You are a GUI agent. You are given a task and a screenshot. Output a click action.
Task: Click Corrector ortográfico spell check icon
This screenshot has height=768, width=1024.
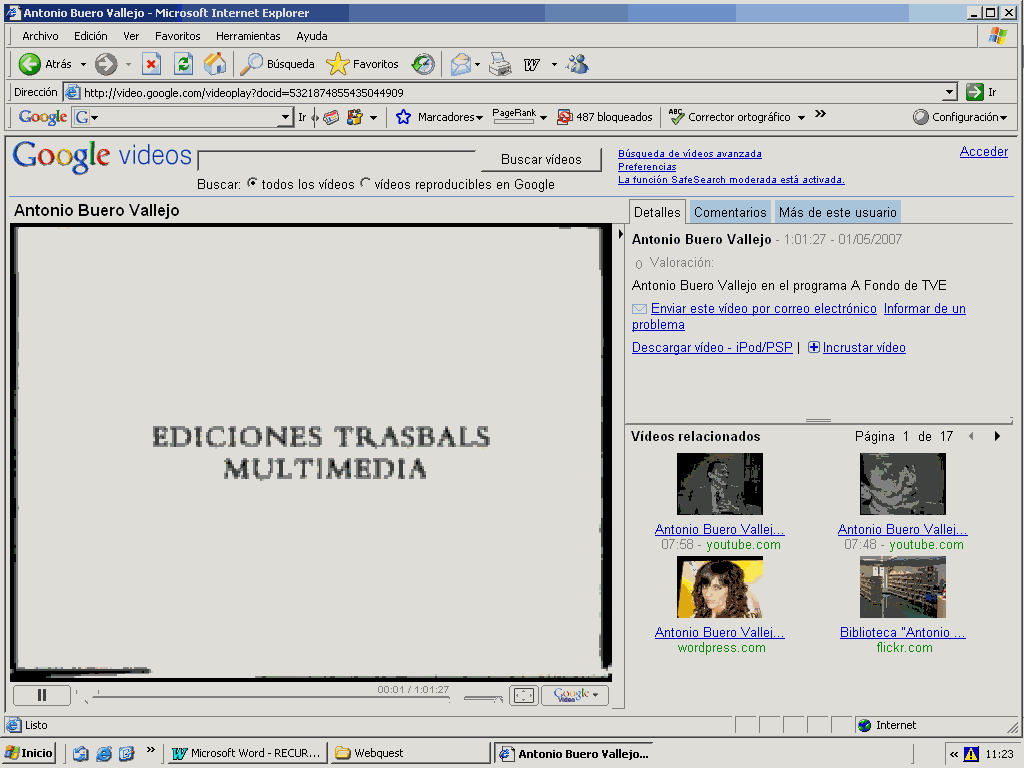tap(677, 117)
